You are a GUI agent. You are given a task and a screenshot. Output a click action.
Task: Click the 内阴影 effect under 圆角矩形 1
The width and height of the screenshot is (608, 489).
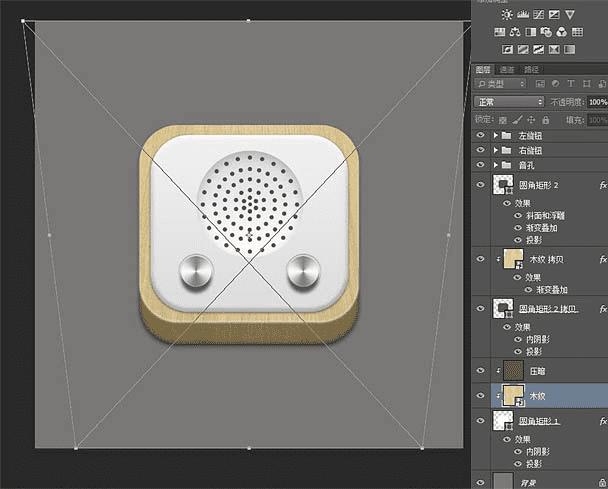[537, 451]
